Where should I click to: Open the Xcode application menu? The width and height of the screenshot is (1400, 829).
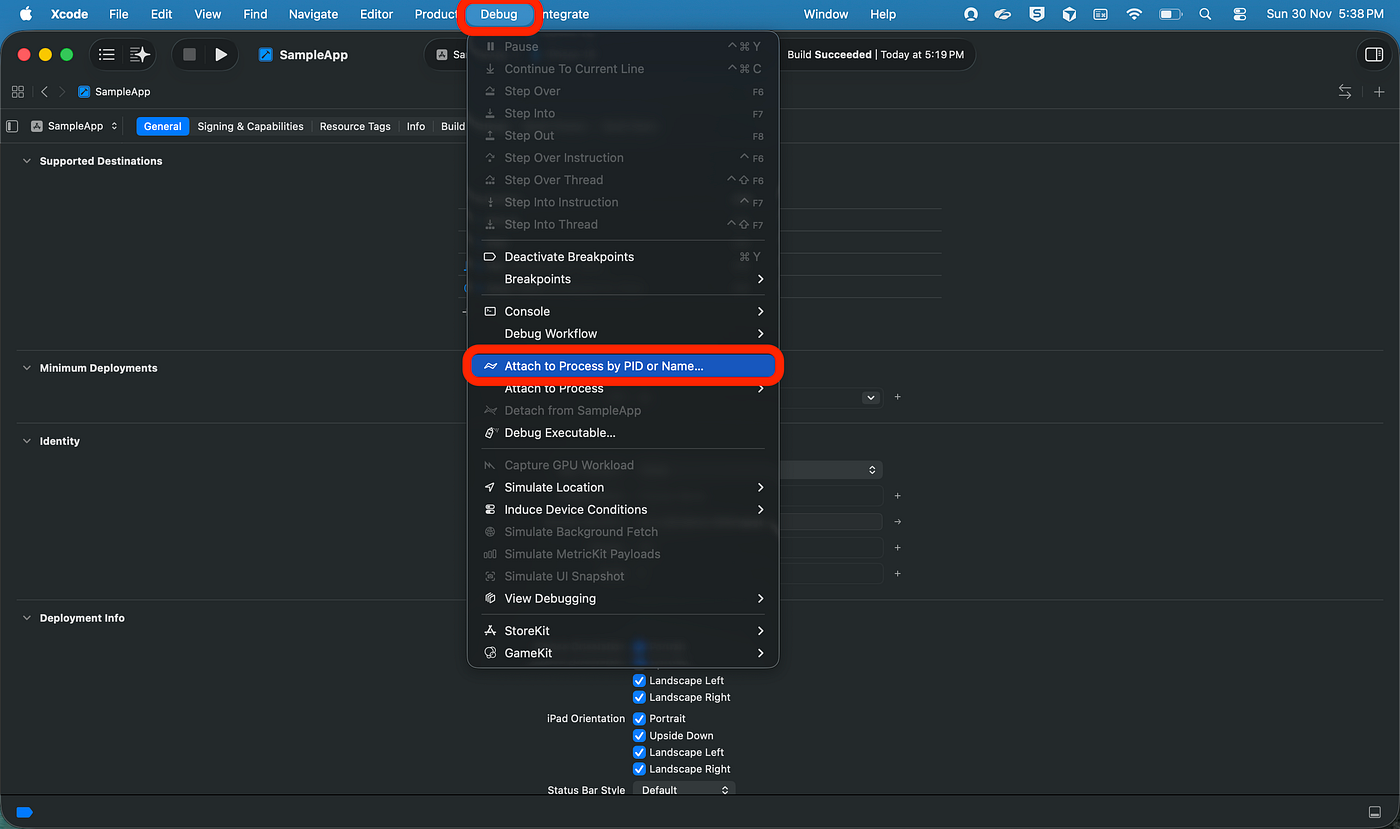(x=69, y=14)
